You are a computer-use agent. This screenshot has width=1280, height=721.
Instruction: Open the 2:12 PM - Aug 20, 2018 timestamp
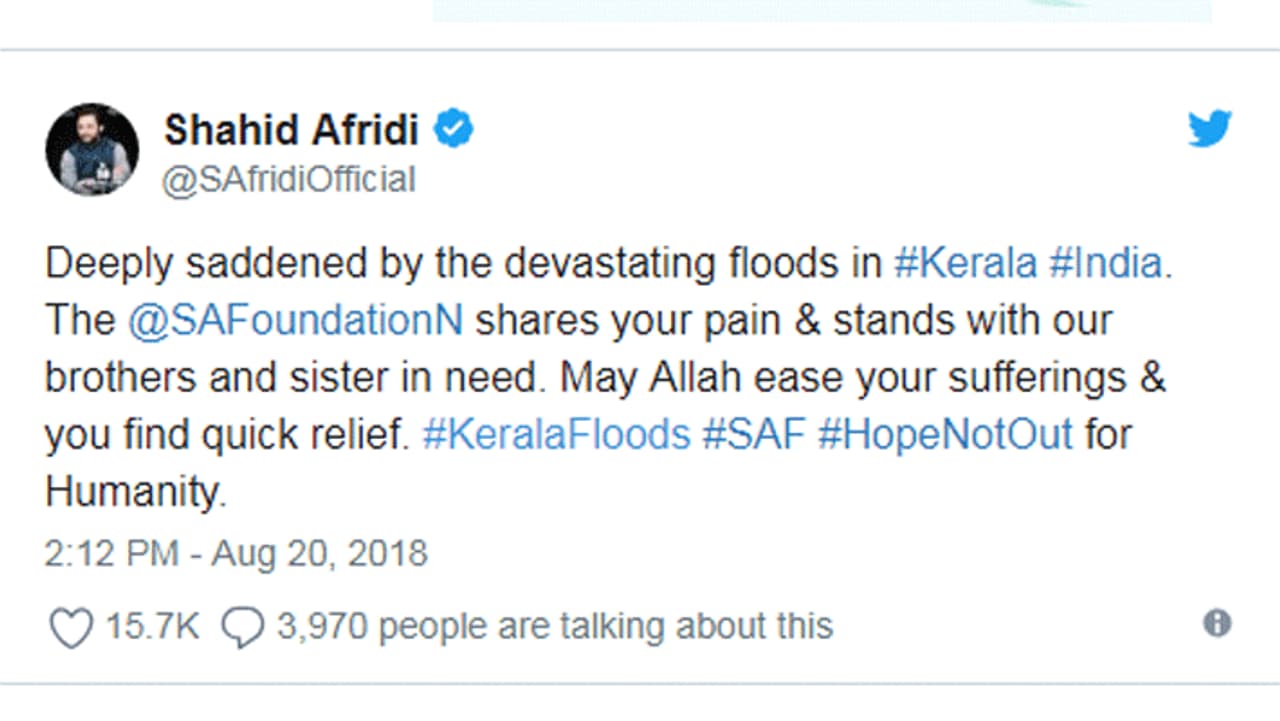[x=236, y=553]
